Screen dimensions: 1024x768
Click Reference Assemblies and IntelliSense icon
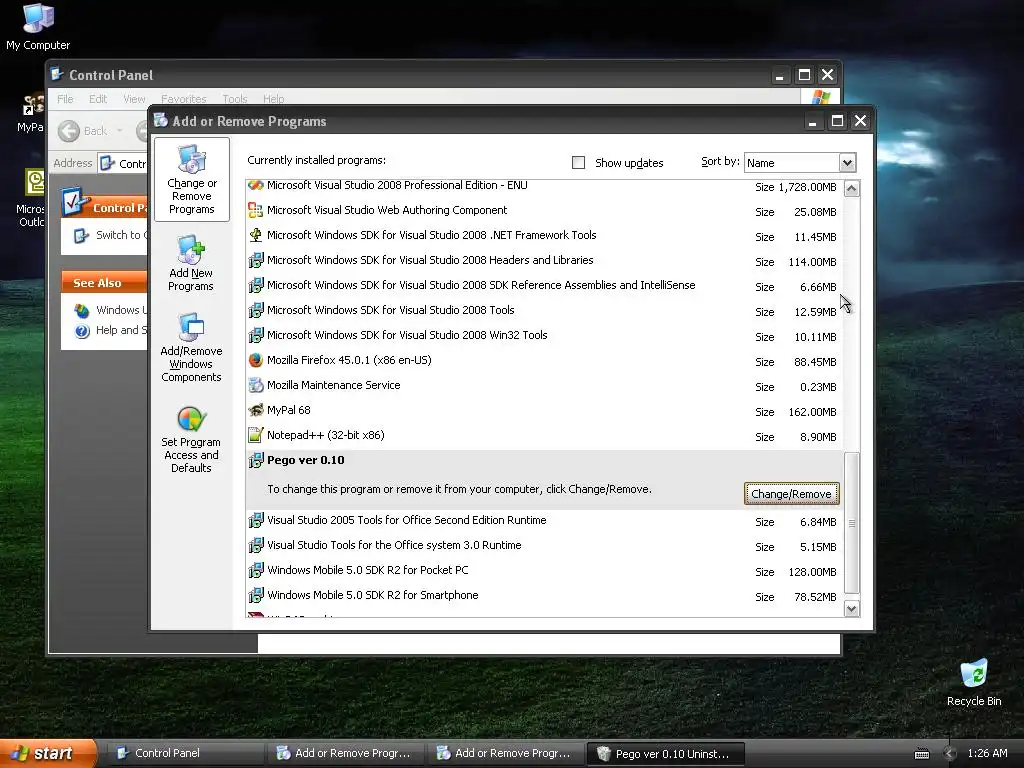256,285
